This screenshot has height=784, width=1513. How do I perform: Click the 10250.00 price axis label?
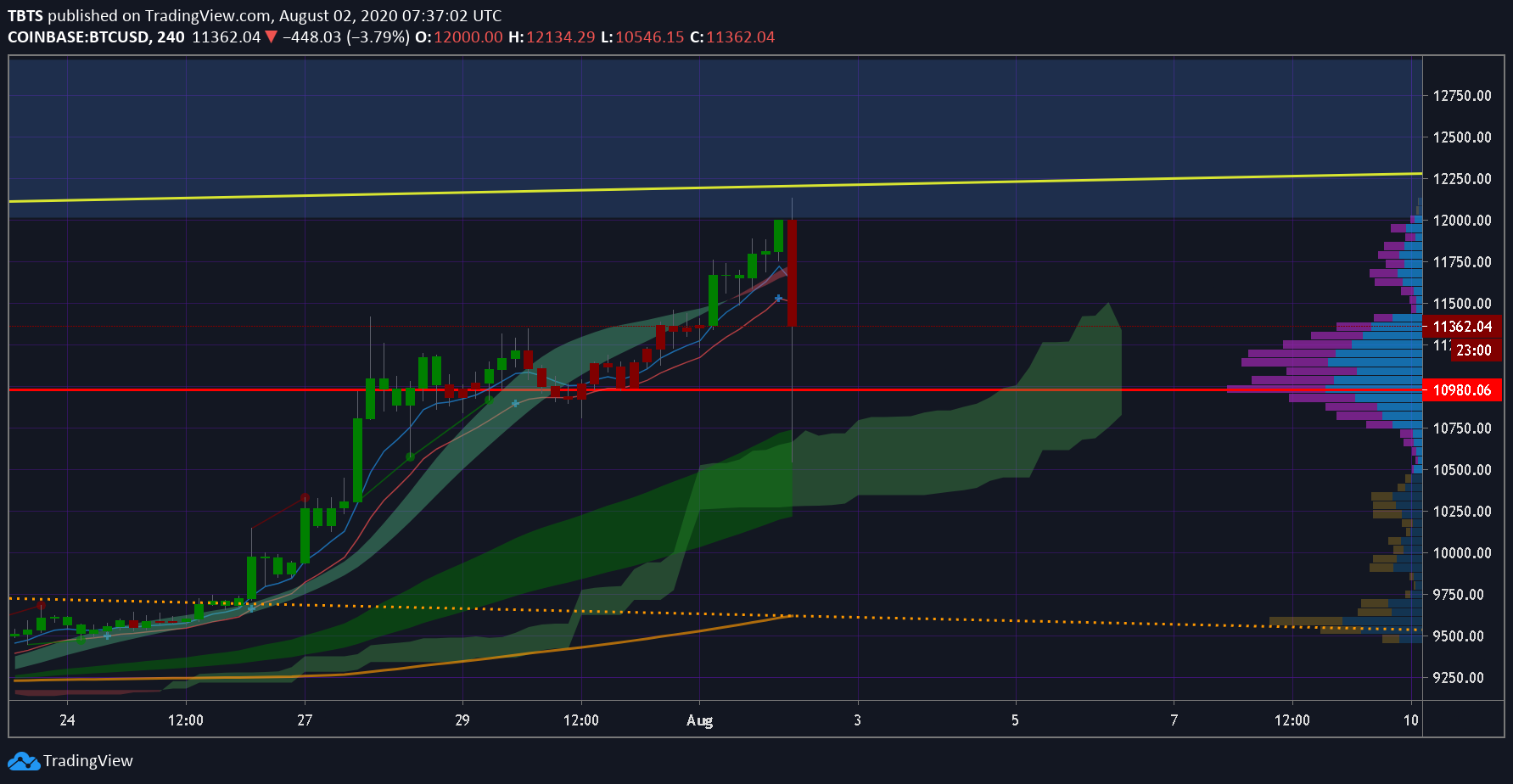pyautogui.click(x=1462, y=512)
